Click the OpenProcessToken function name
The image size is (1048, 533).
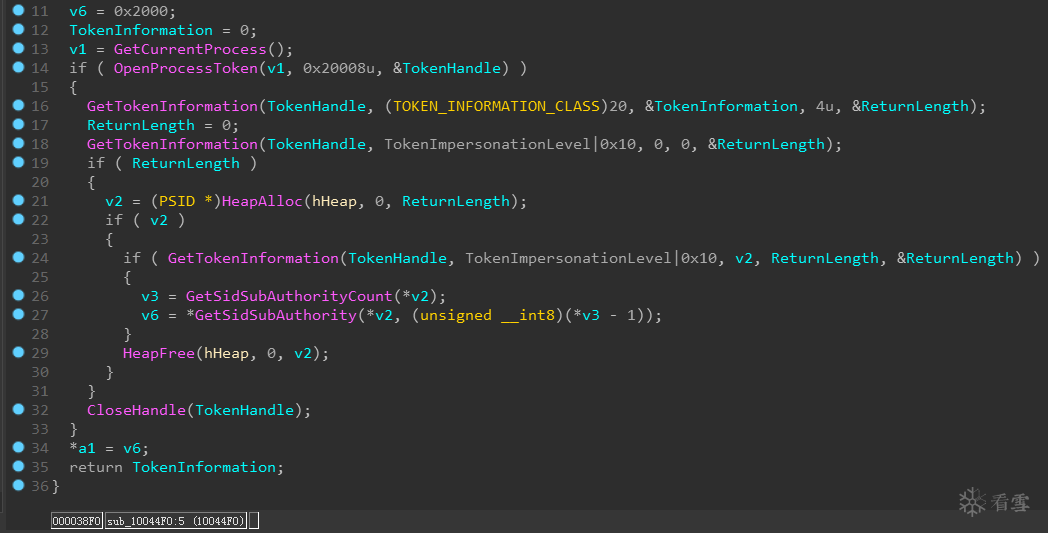[x=185, y=68]
